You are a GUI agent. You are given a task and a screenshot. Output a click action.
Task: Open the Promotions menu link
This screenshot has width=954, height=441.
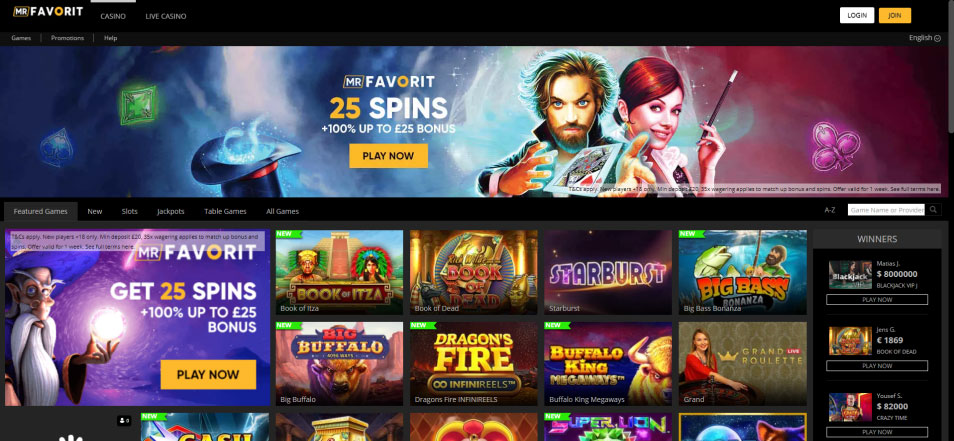point(68,38)
